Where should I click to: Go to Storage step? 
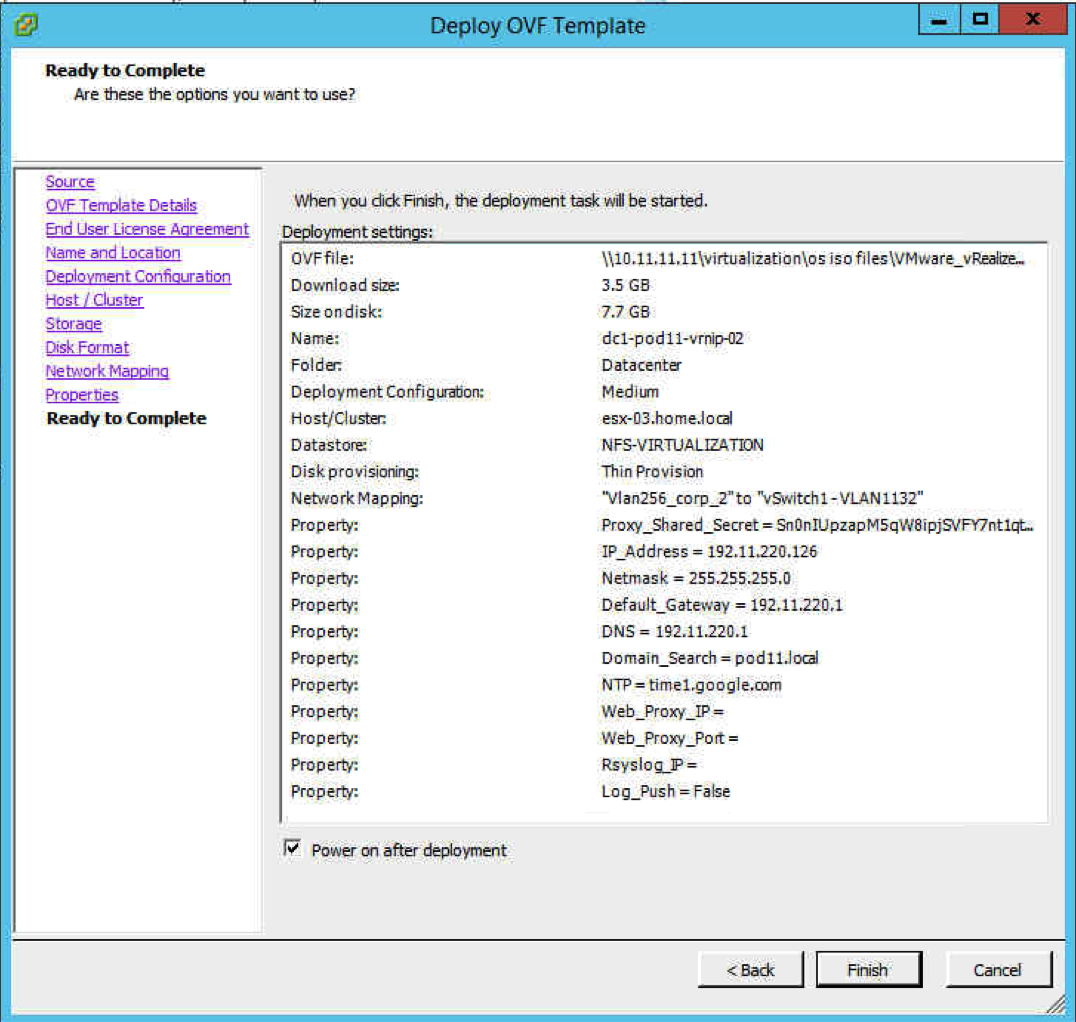(x=74, y=324)
